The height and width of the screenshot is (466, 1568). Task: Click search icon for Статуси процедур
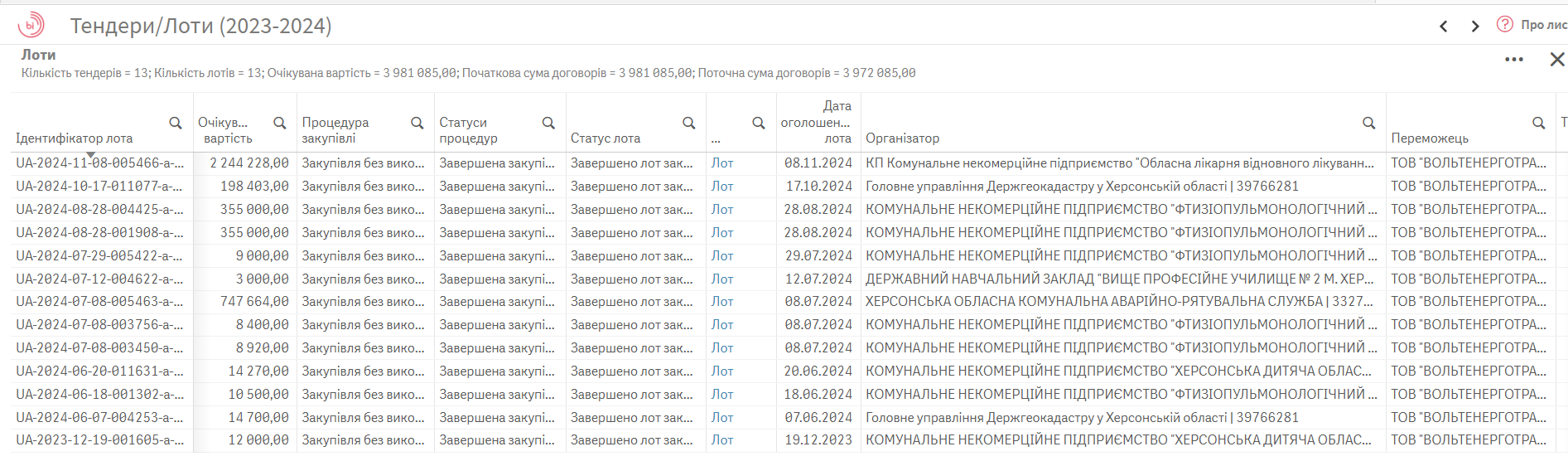(548, 123)
